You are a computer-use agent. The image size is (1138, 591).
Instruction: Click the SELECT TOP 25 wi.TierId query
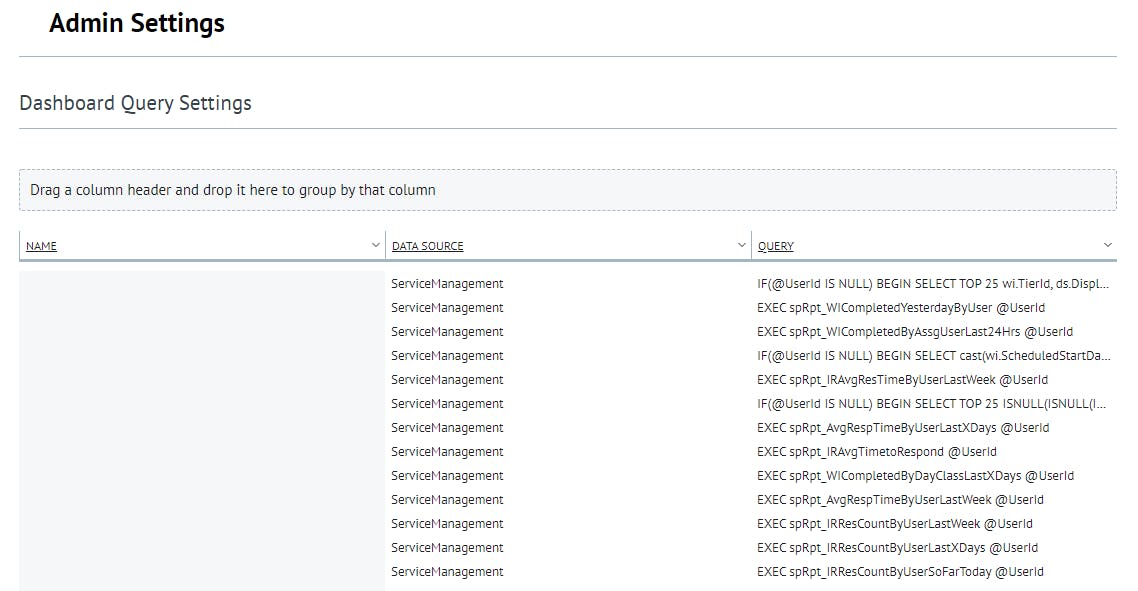pyautogui.click(x=932, y=284)
